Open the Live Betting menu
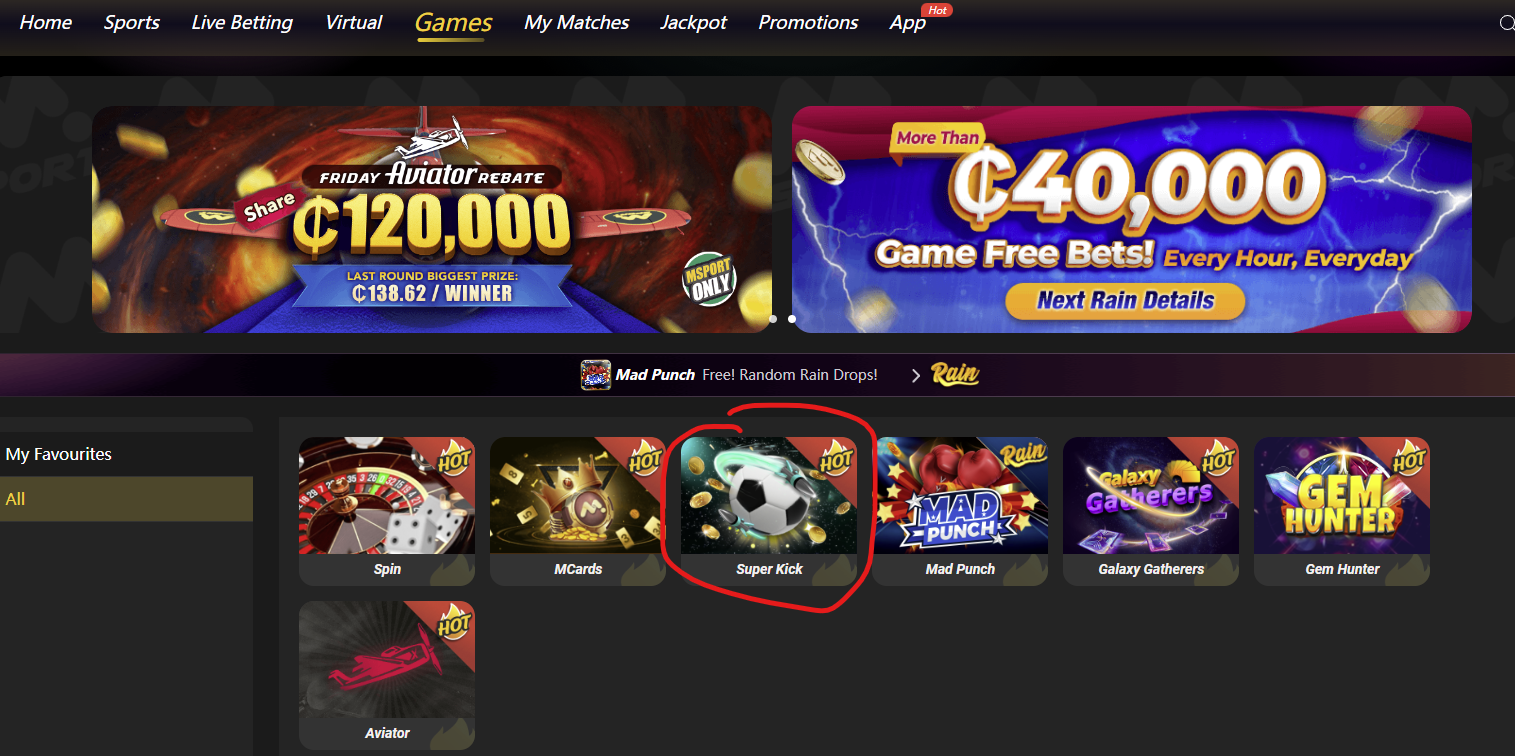1515x756 pixels. tap(242, 22)
